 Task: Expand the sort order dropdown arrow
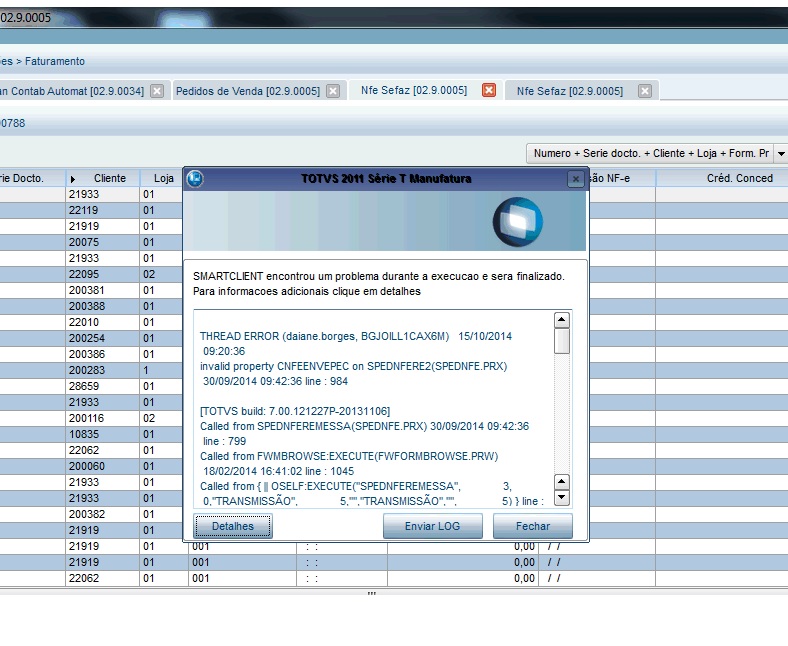point(781,153)
